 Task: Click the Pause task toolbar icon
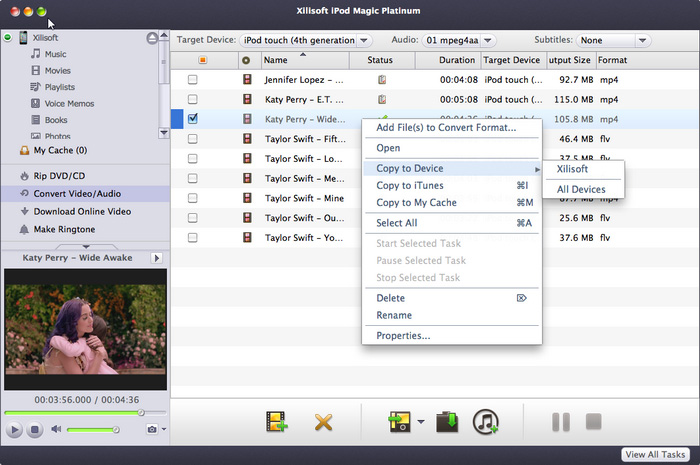[x=561, y=422]
